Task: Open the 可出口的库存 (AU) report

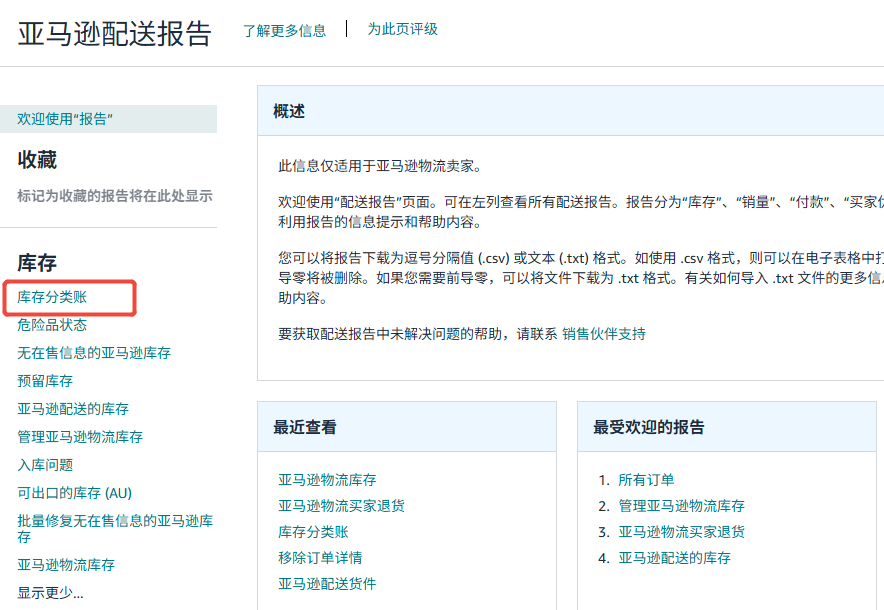Action: click(74, 493)
